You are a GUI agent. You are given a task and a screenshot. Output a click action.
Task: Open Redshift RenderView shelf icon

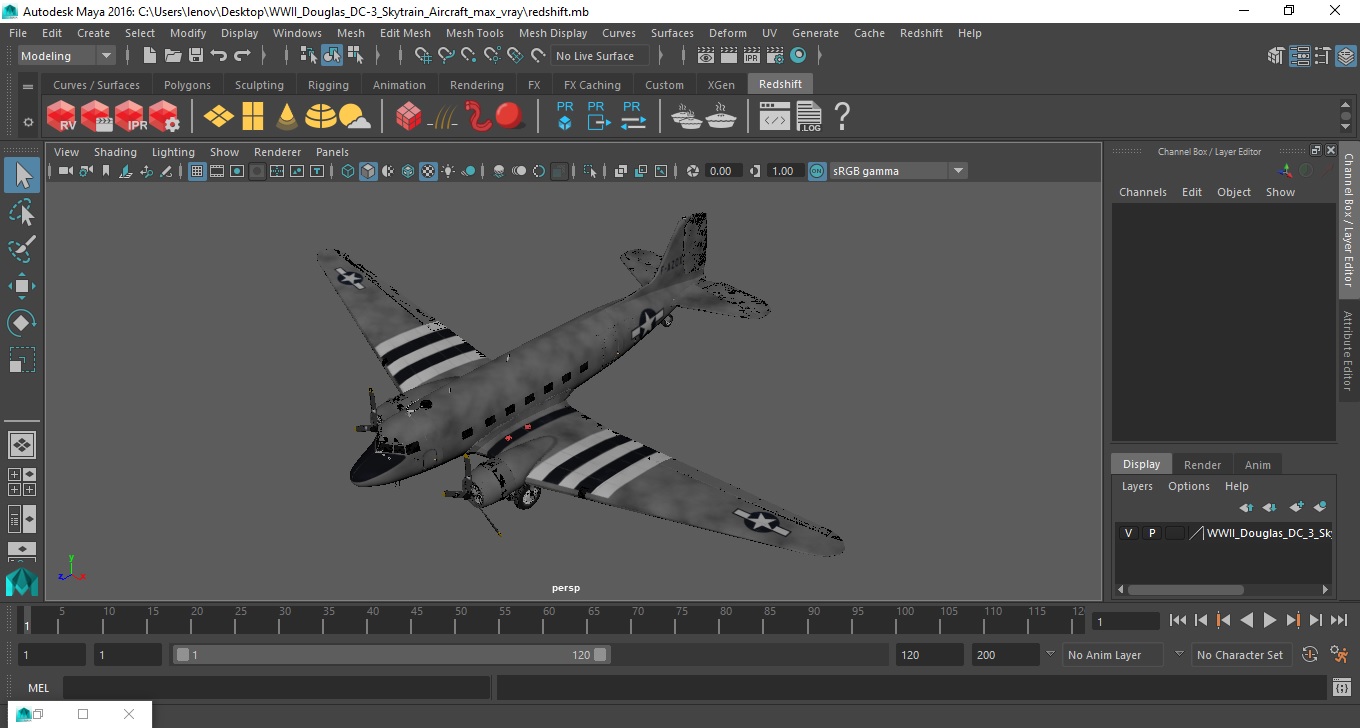pyautogui.click(x=62, y=116)
